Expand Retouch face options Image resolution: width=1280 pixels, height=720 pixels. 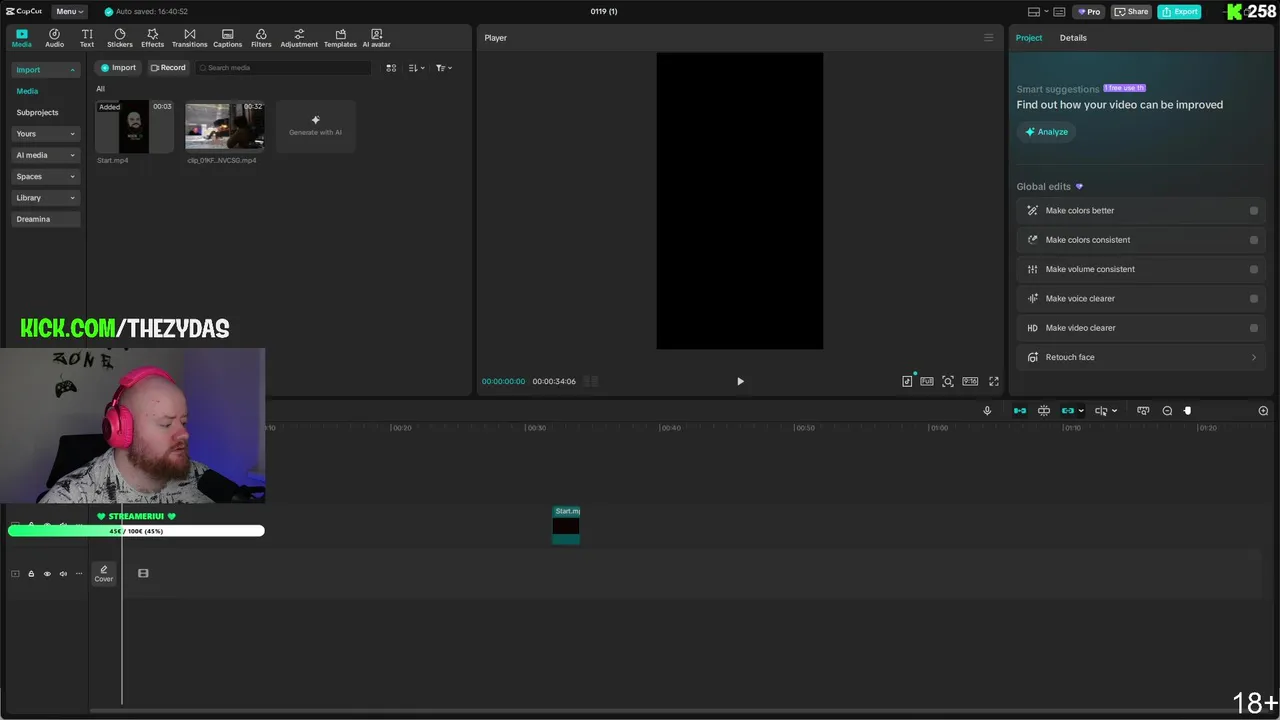tap(1254, 357)
